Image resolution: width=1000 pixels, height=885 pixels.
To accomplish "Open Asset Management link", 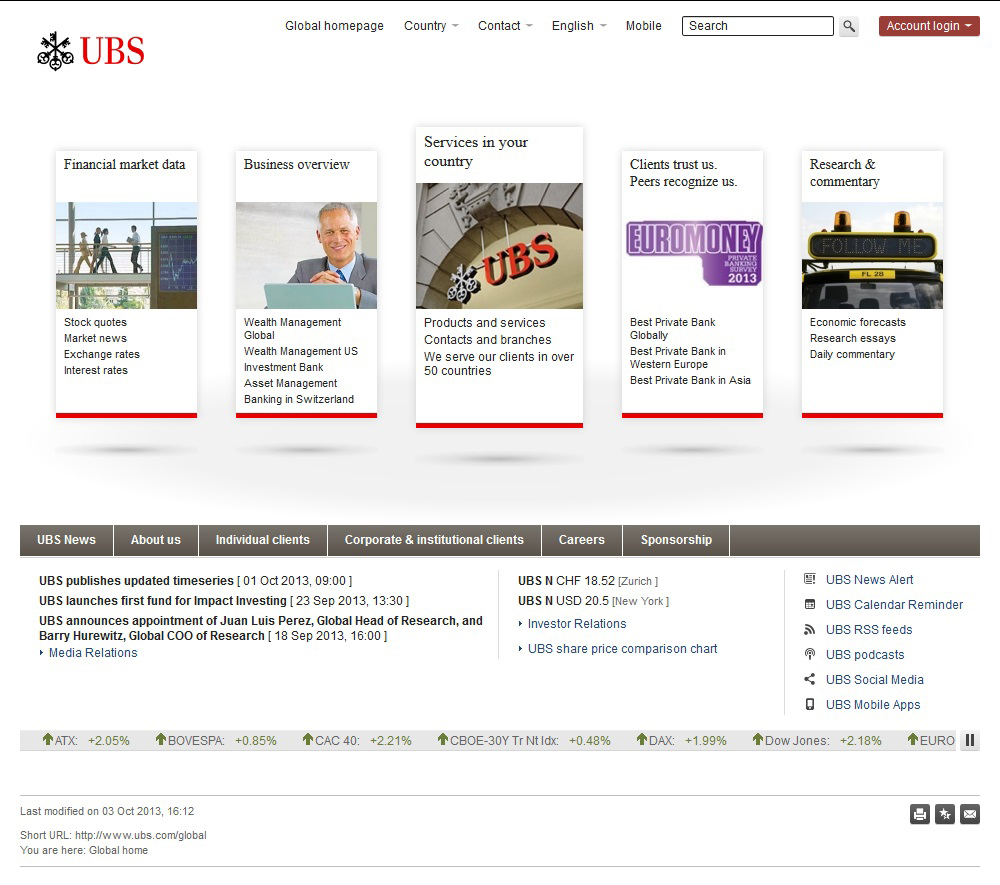I will pyautogui.click(x=290, y=383).
